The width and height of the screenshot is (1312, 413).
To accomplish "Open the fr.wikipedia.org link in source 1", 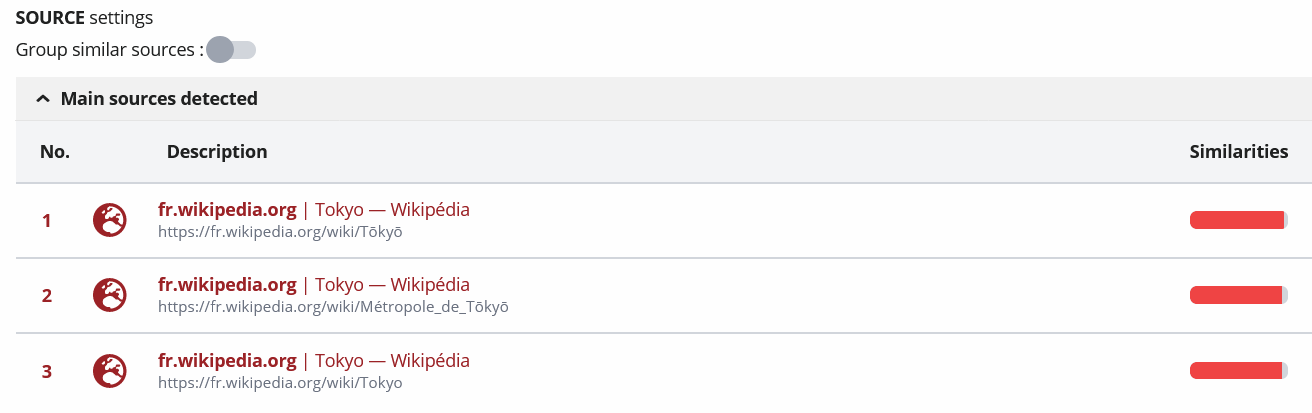I will 227,210.
